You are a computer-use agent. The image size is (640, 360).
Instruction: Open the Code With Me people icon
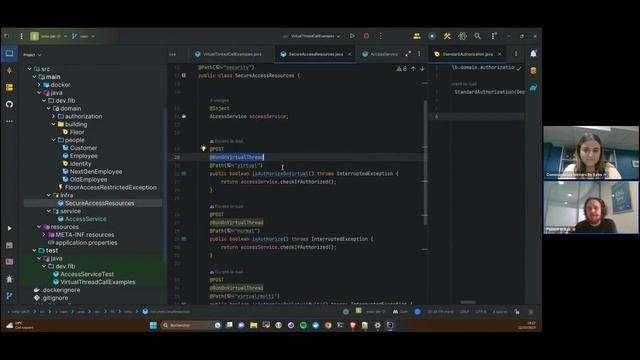pyautogui.click(x=417, y=36)
